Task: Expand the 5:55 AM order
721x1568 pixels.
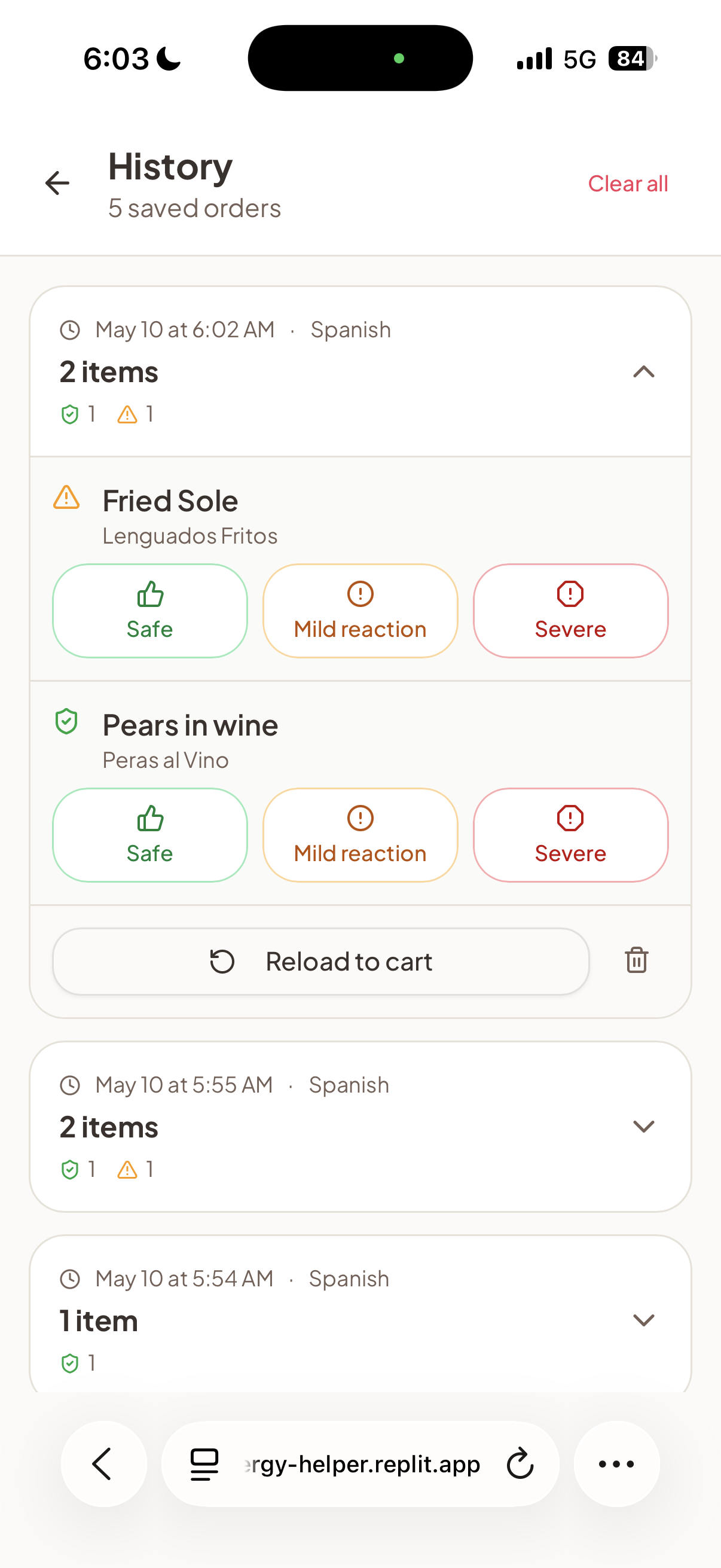Action: click(644, 1126)
